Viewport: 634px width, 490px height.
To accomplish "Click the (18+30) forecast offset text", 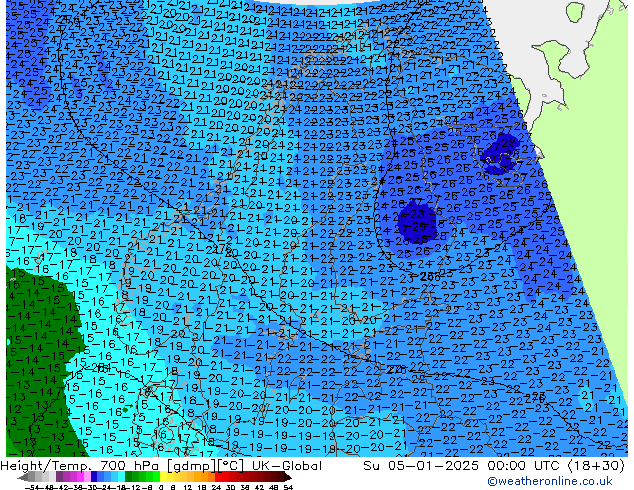I will [x=596, y=466].
